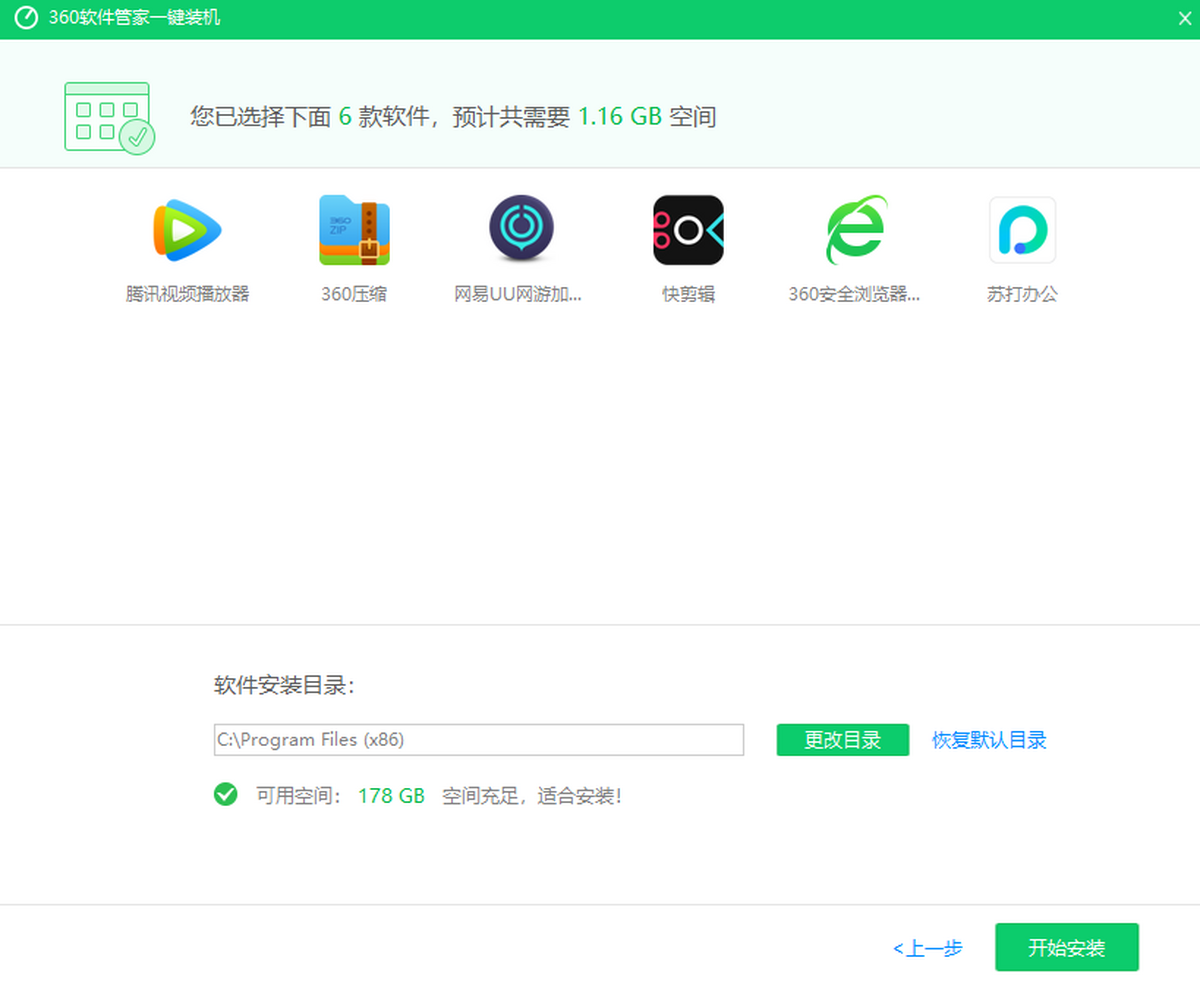Click the green checkmark space status icon

click(226, 795)
